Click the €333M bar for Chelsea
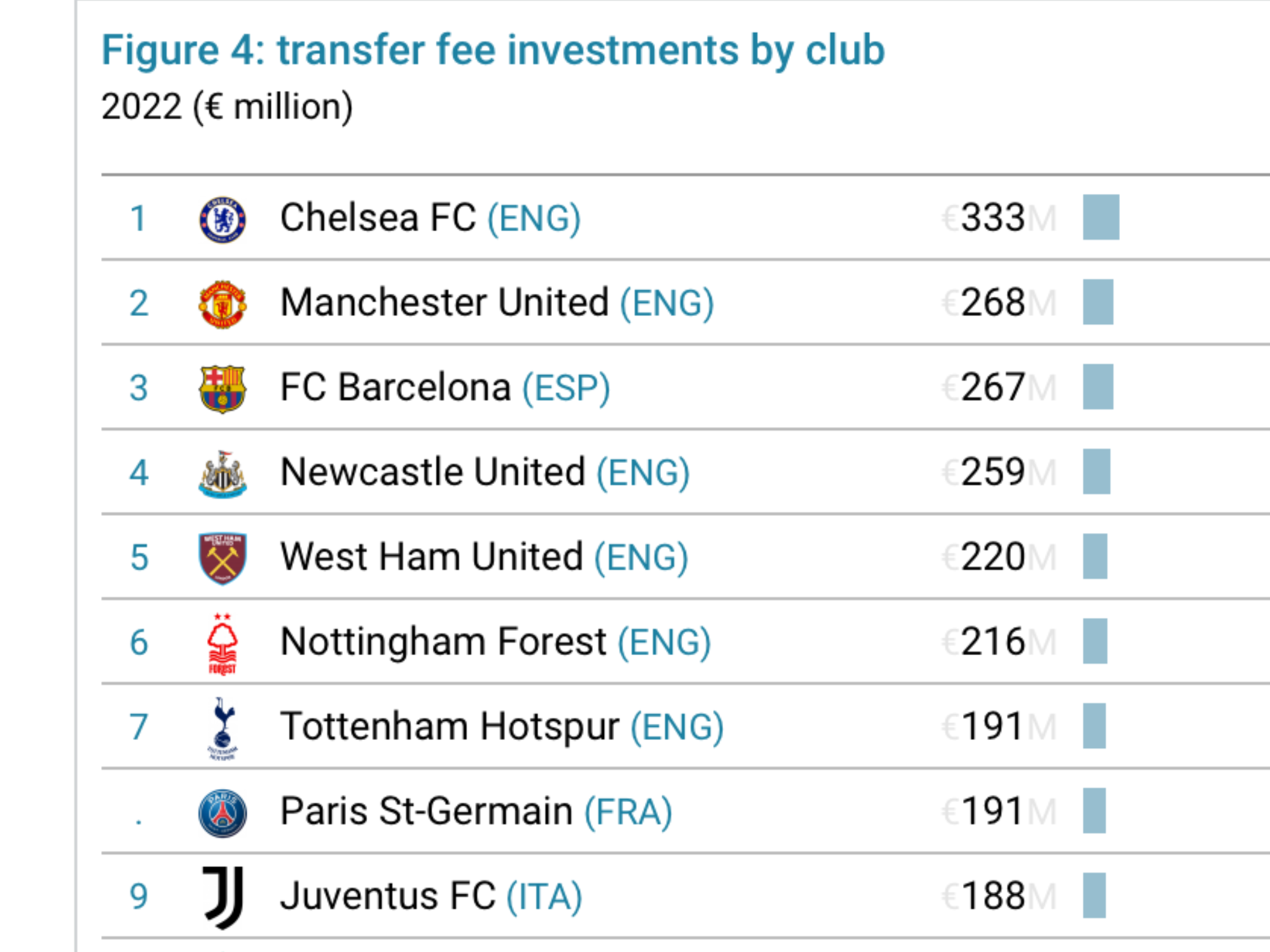The width and height of the screenshot is (1270, 952). [1101, 217]
